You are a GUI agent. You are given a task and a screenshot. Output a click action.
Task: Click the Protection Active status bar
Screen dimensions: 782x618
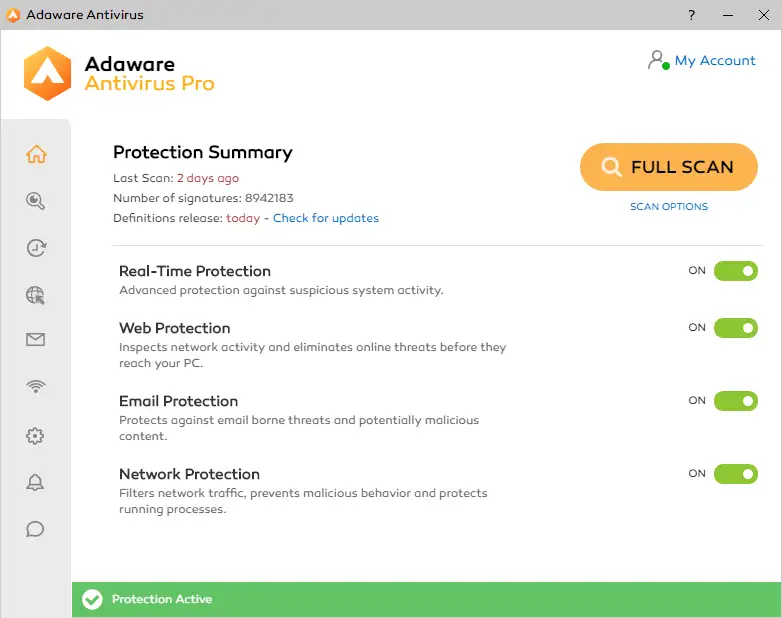[x=426, y=599]
